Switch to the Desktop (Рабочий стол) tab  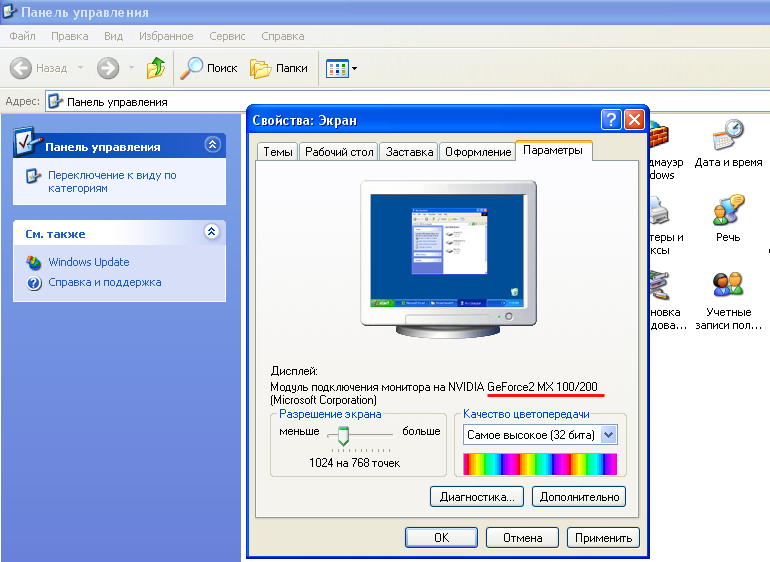tap(339, 152)
